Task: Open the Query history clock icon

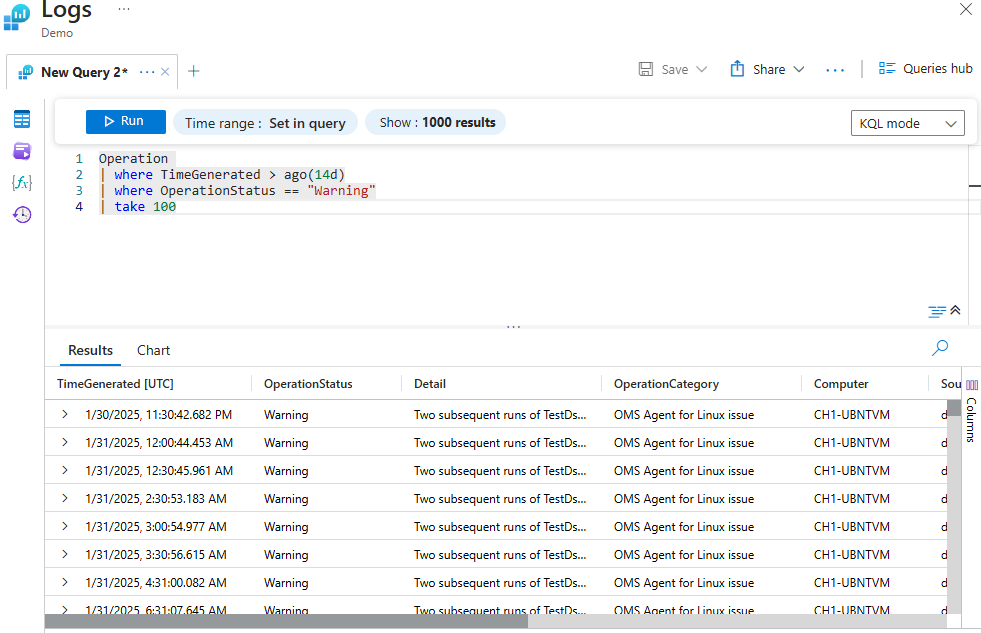Action: [22, 215]
